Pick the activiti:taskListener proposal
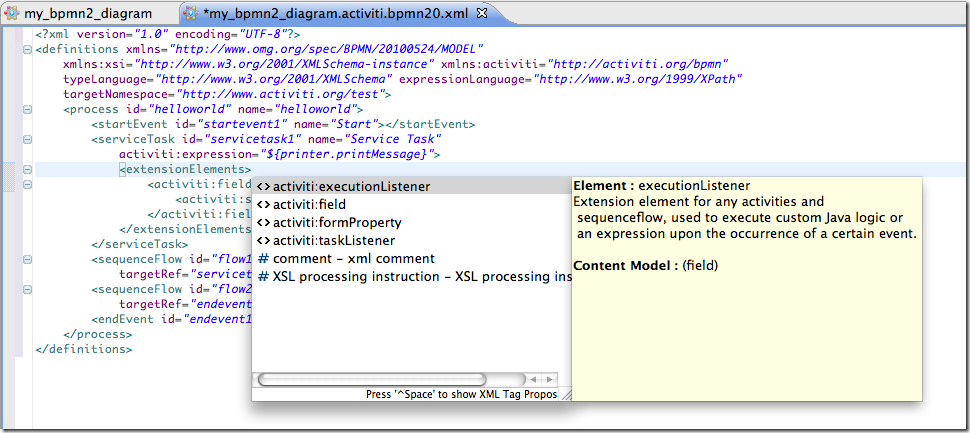 coord(411,240)
